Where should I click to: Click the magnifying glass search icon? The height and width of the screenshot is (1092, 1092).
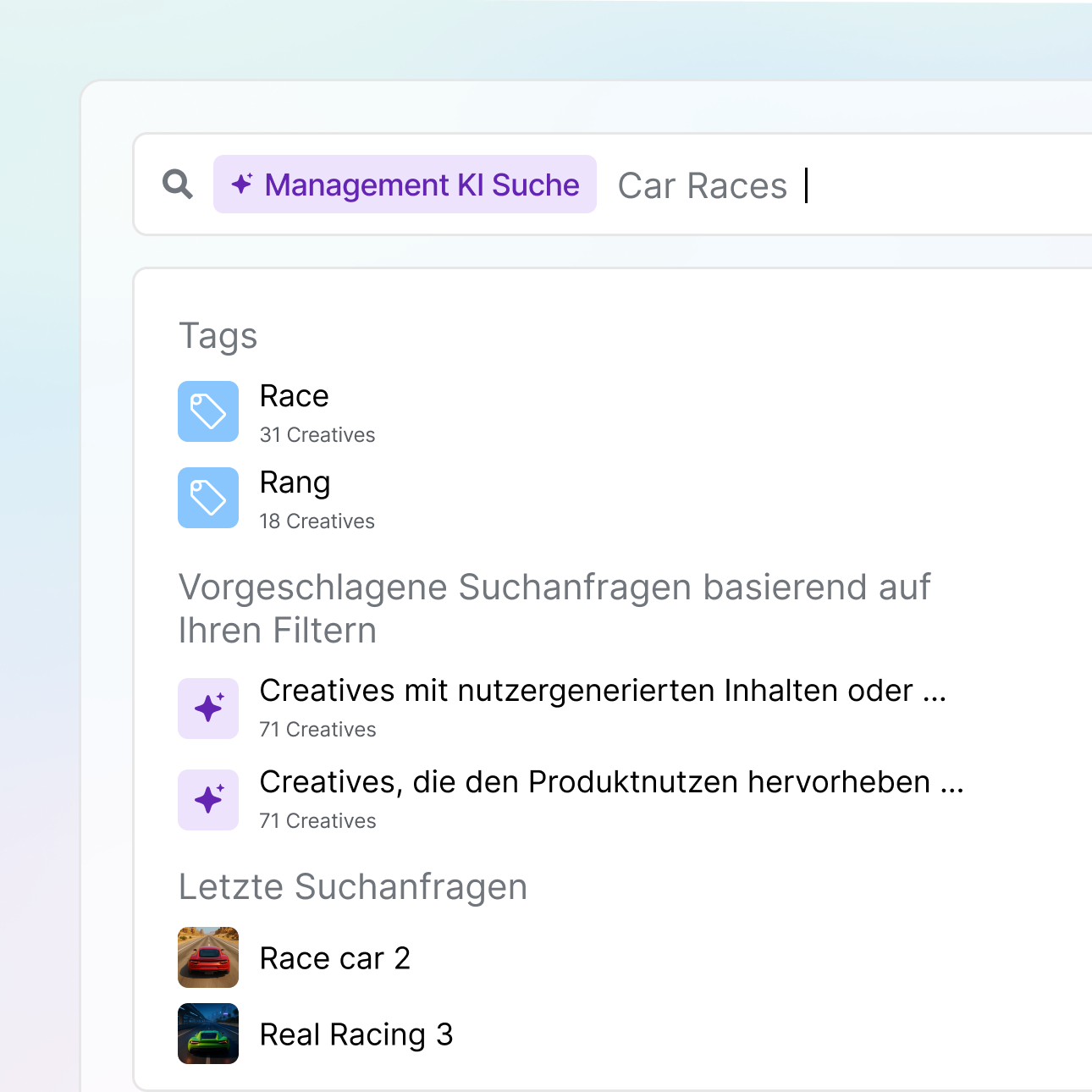coord(178,184)
